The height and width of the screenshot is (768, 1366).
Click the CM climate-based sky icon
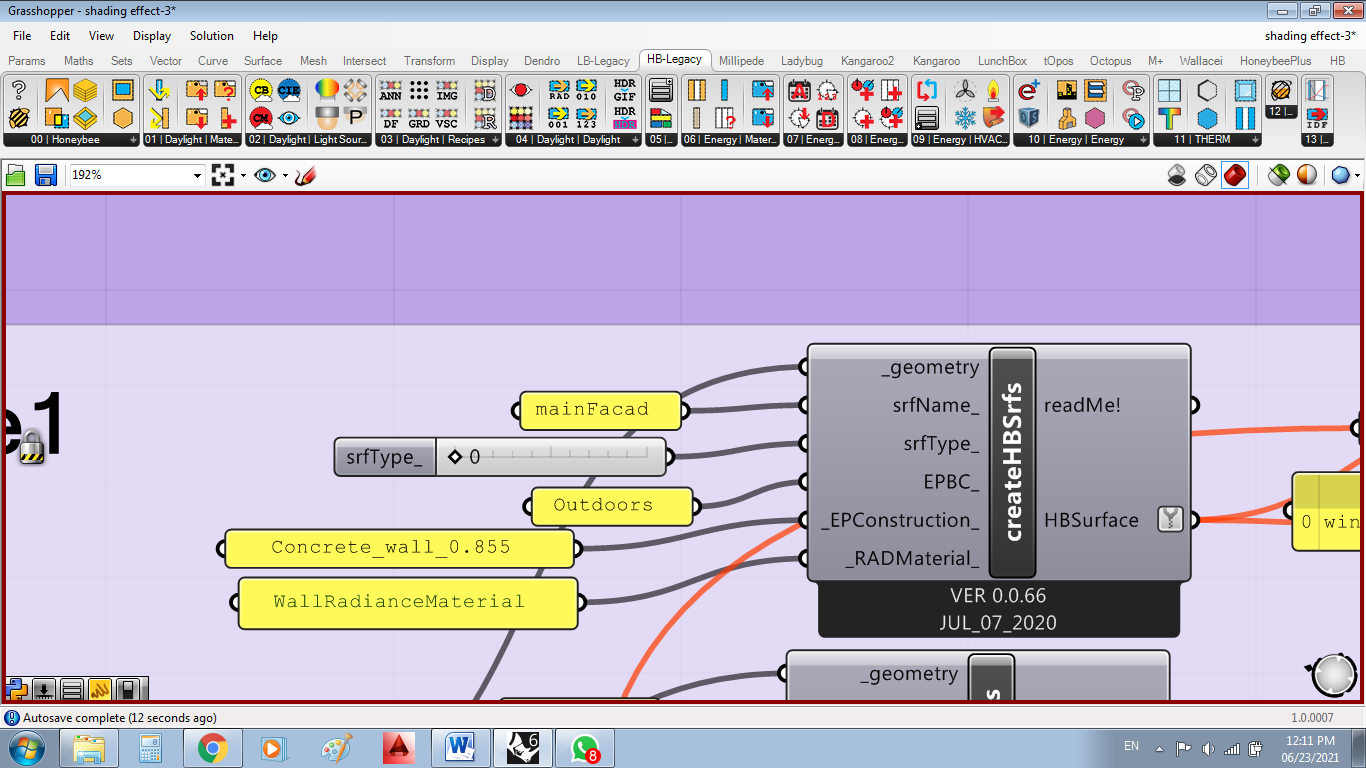tap(261, 117)
